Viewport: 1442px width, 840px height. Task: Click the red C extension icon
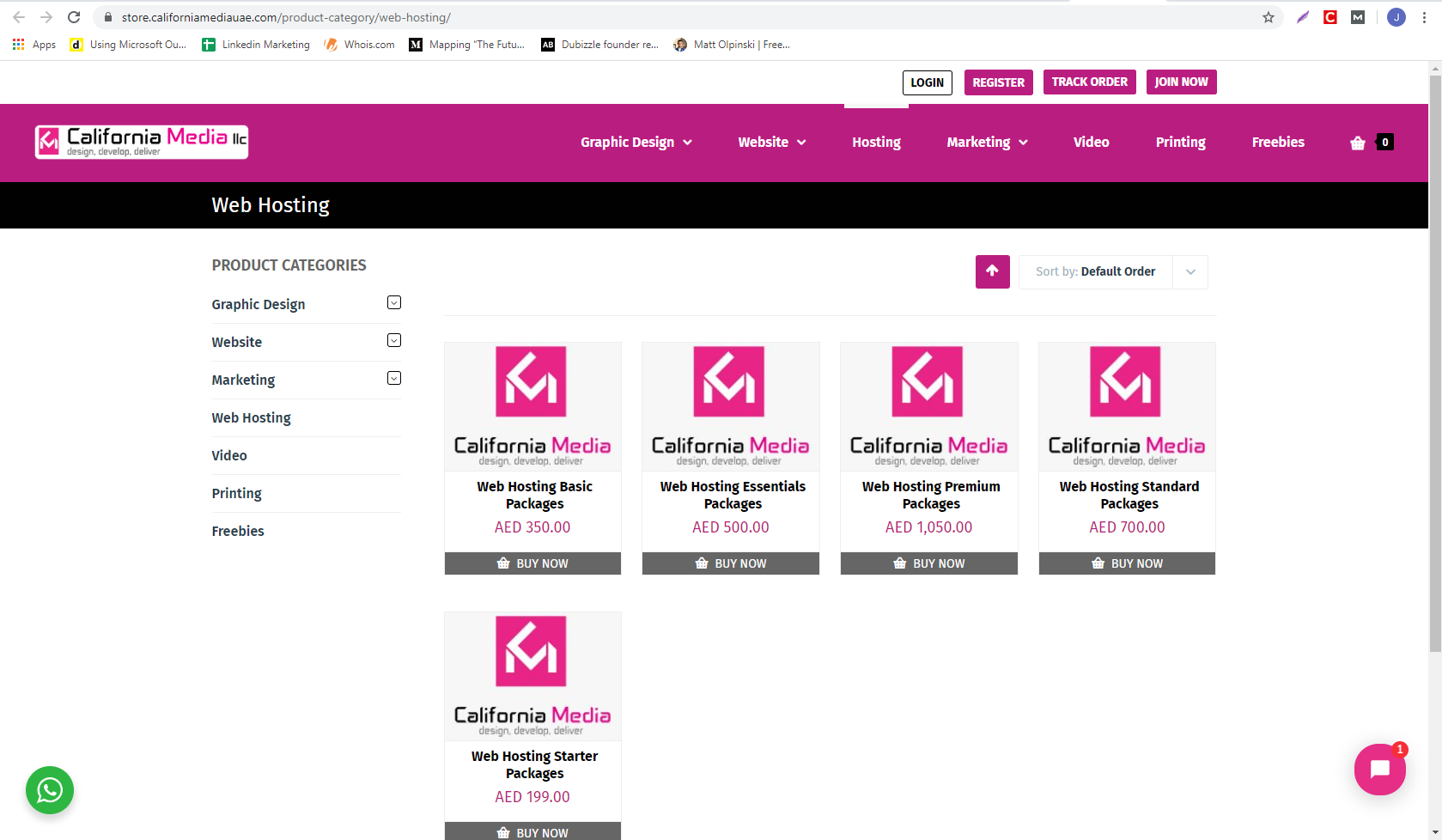coord(1330,17)
